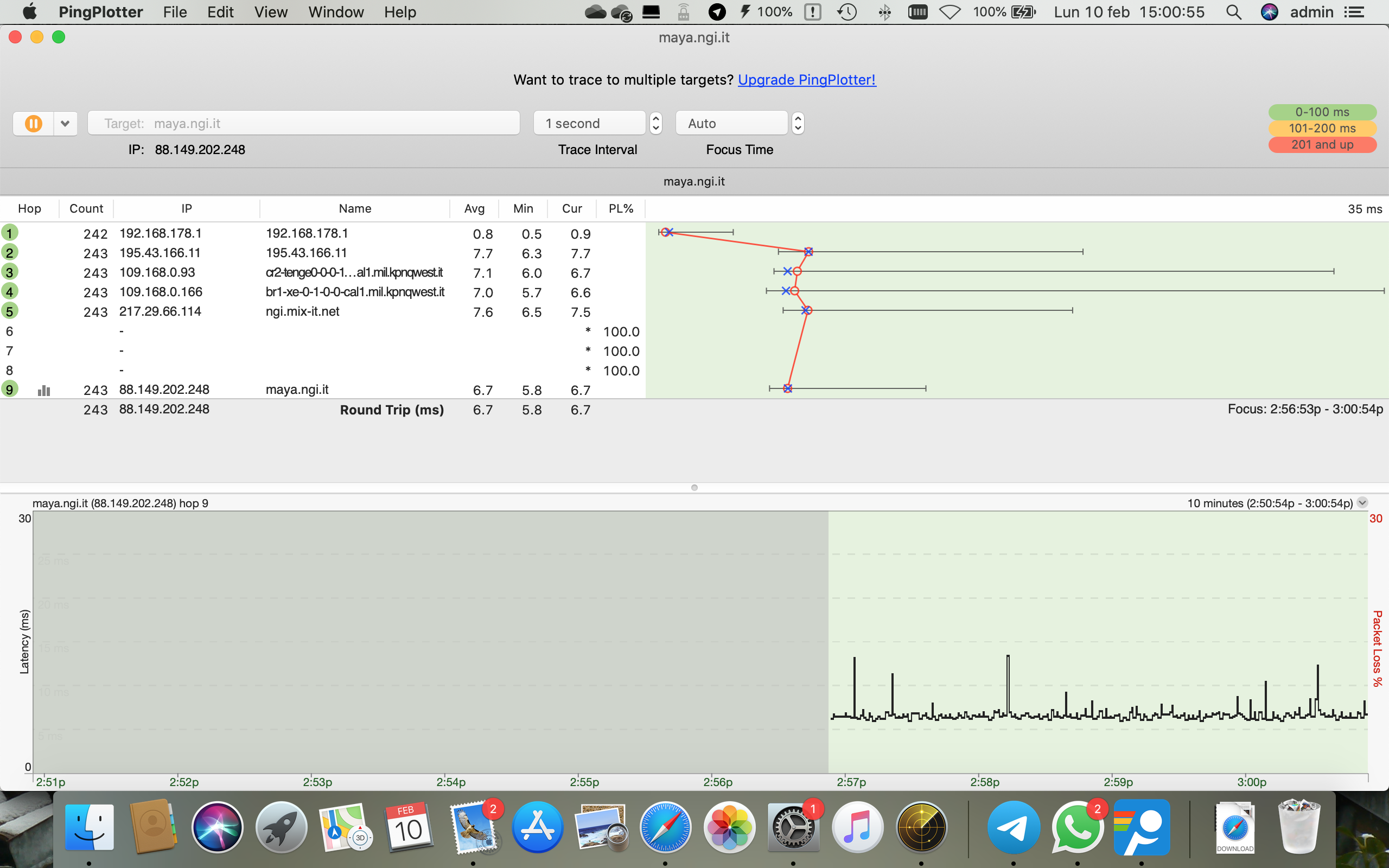Click the Time Machine menu bar icon
1389x868 pixels.
click(846, 12)
